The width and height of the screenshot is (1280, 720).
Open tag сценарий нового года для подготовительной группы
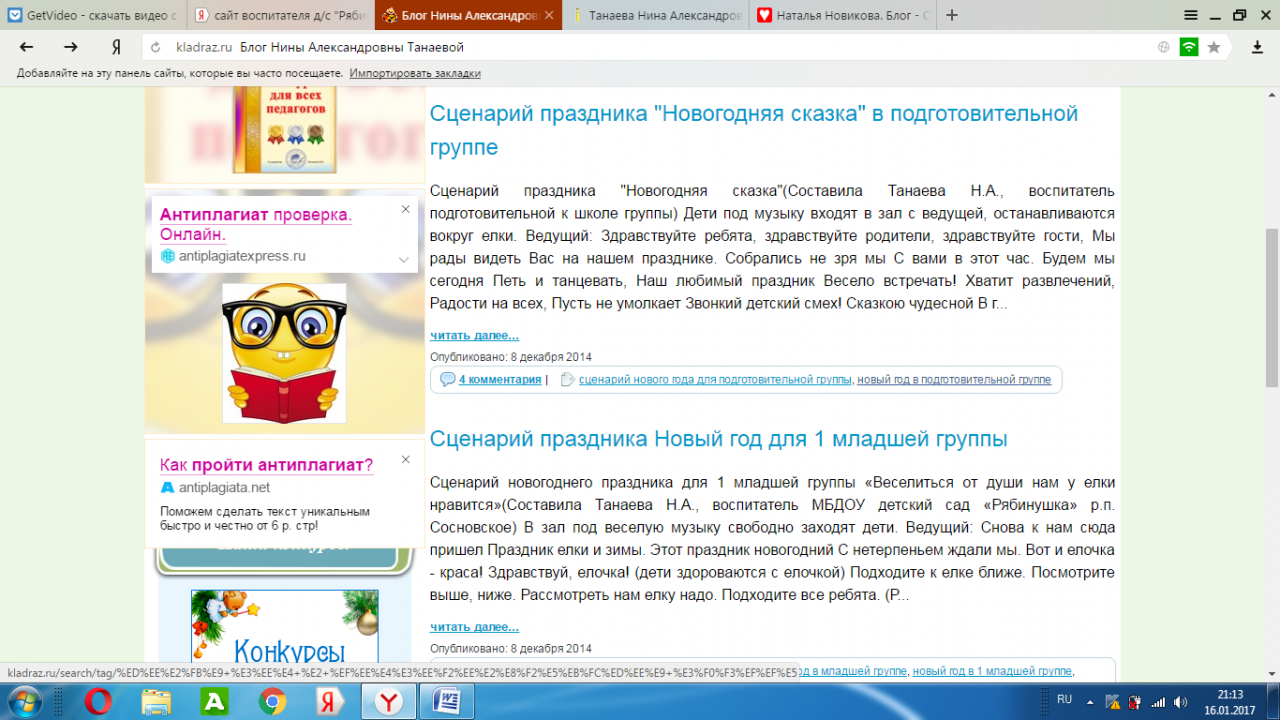715,380
